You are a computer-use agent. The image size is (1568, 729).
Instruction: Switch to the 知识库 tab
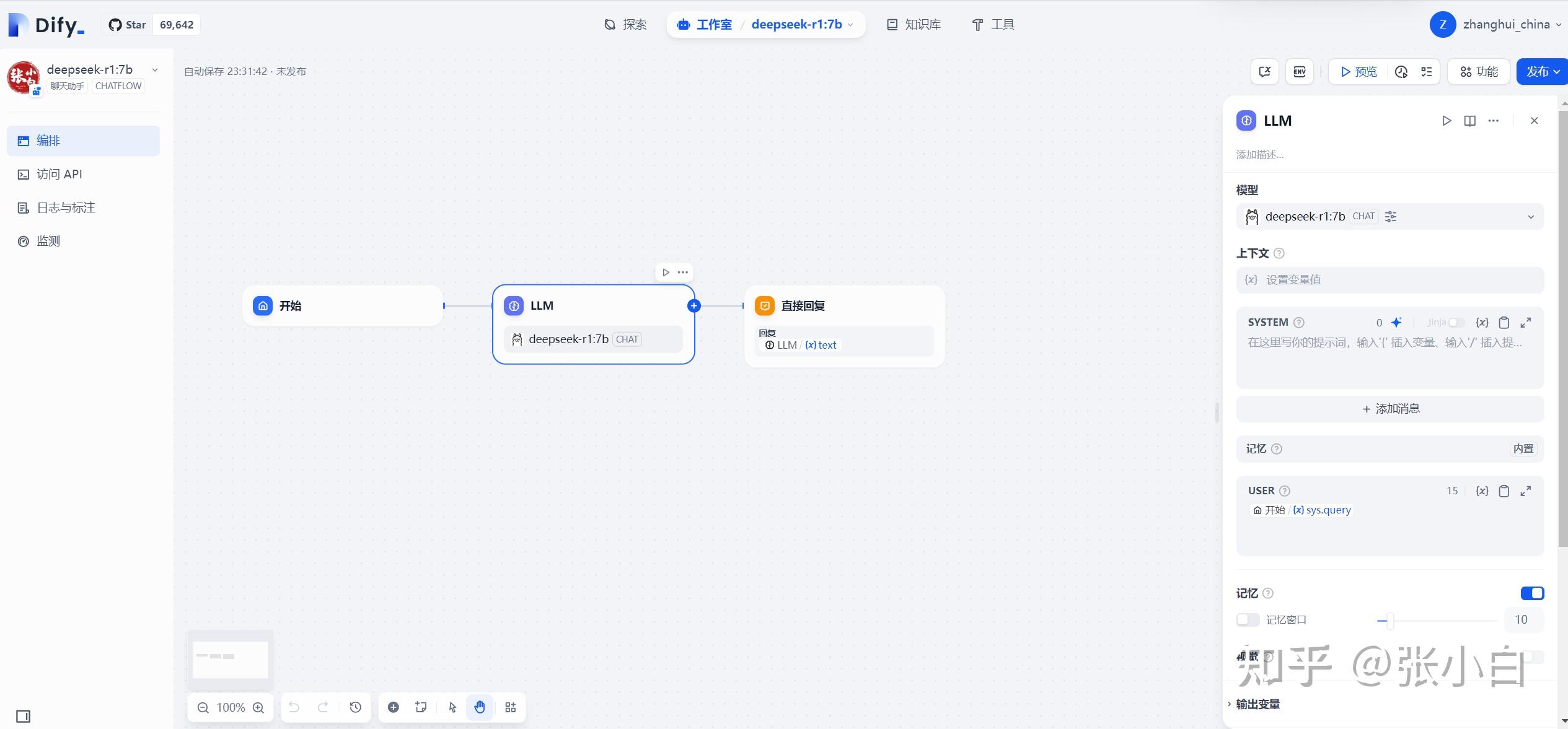[912, 24]
